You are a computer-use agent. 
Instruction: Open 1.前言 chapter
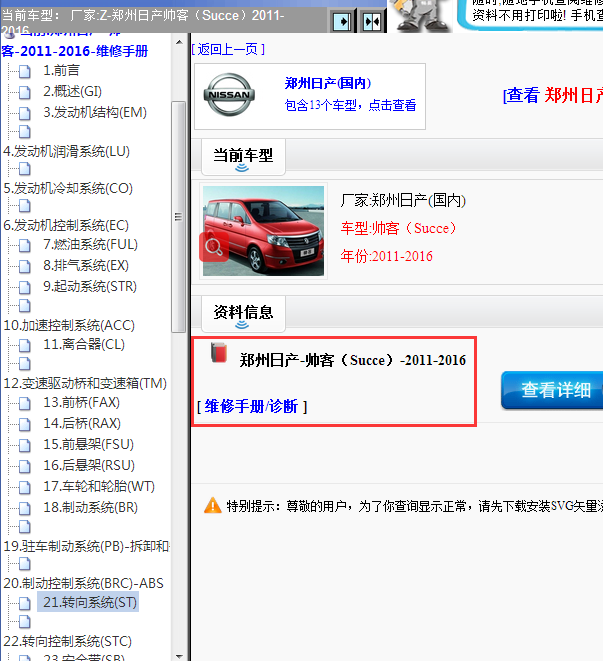coord(61,70)
